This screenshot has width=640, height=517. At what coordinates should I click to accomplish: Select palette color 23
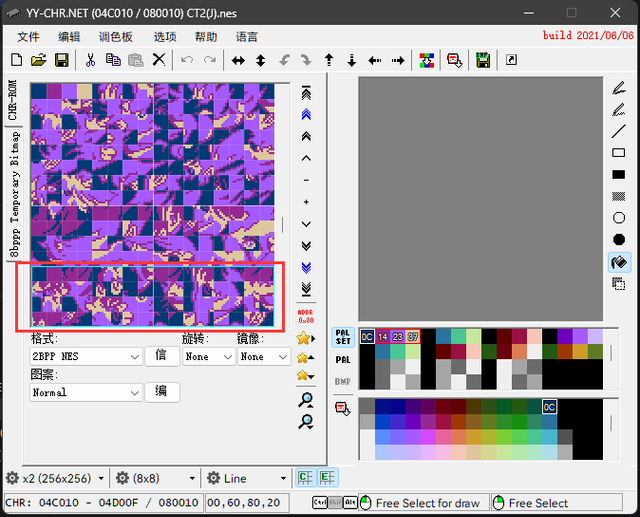tap(398, 337)
